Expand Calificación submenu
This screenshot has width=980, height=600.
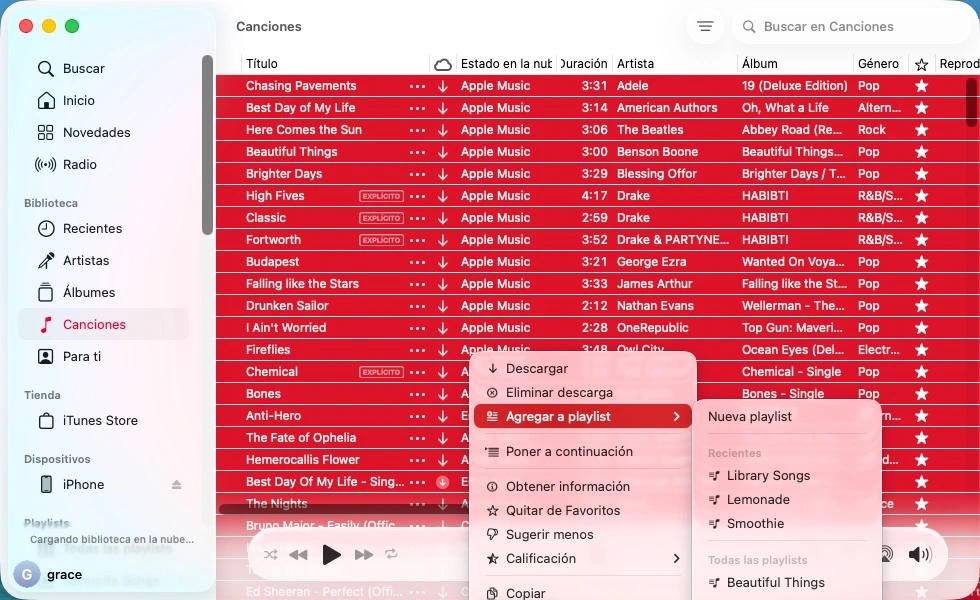(x=582, y=558)
